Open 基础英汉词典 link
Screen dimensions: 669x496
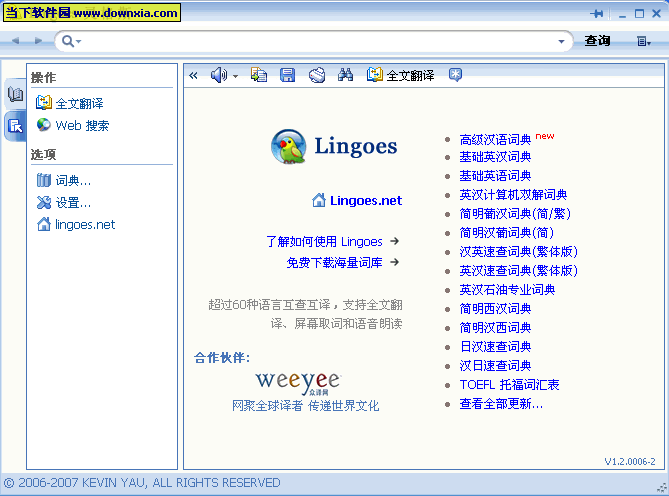point(495,157)
